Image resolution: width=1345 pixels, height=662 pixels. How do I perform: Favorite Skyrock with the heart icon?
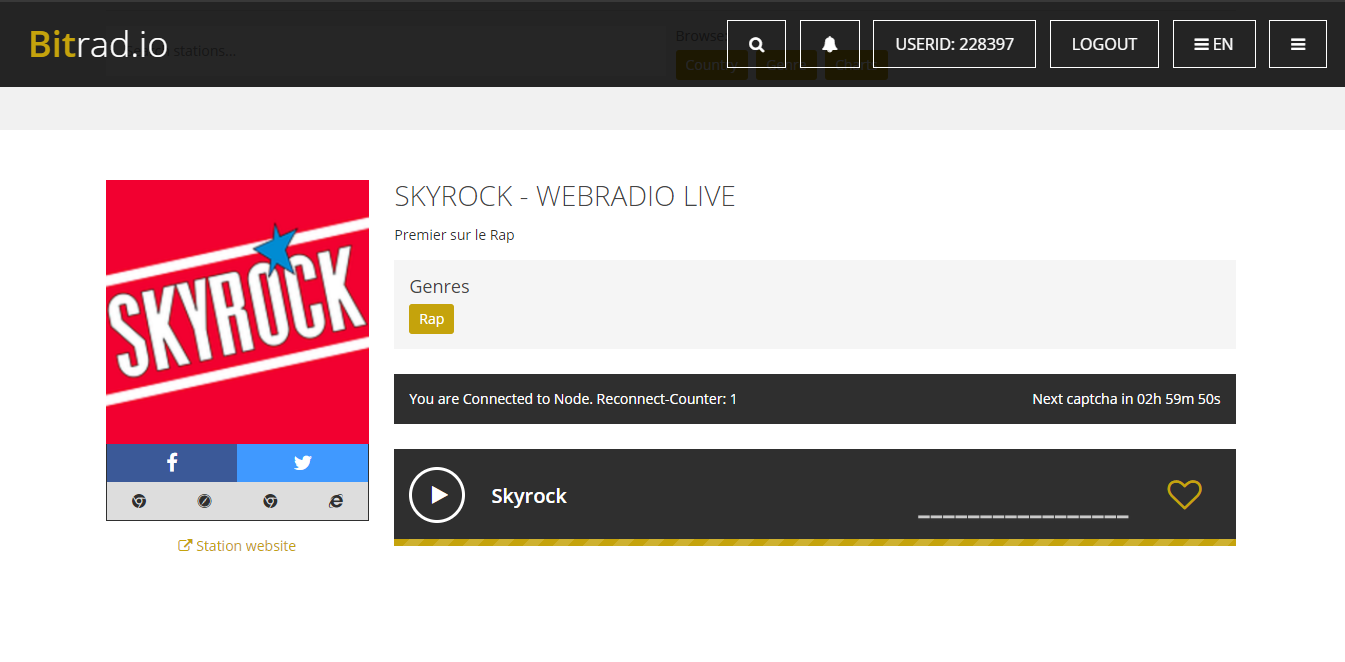pyautogui.click(x=1184, y=494)
